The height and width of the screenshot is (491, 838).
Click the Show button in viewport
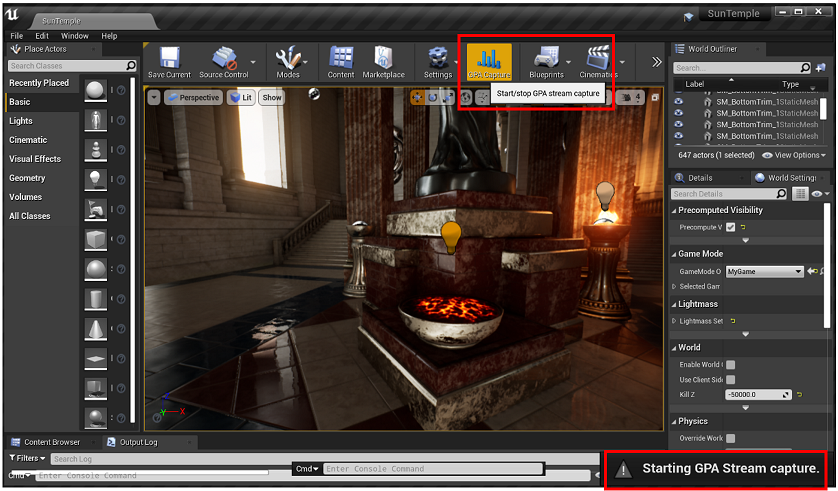[271, 97]
